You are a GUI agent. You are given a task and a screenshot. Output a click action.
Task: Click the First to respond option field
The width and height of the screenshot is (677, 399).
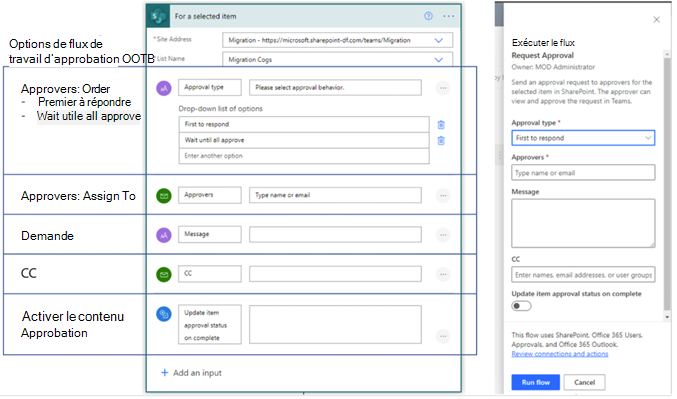point(304,125)
